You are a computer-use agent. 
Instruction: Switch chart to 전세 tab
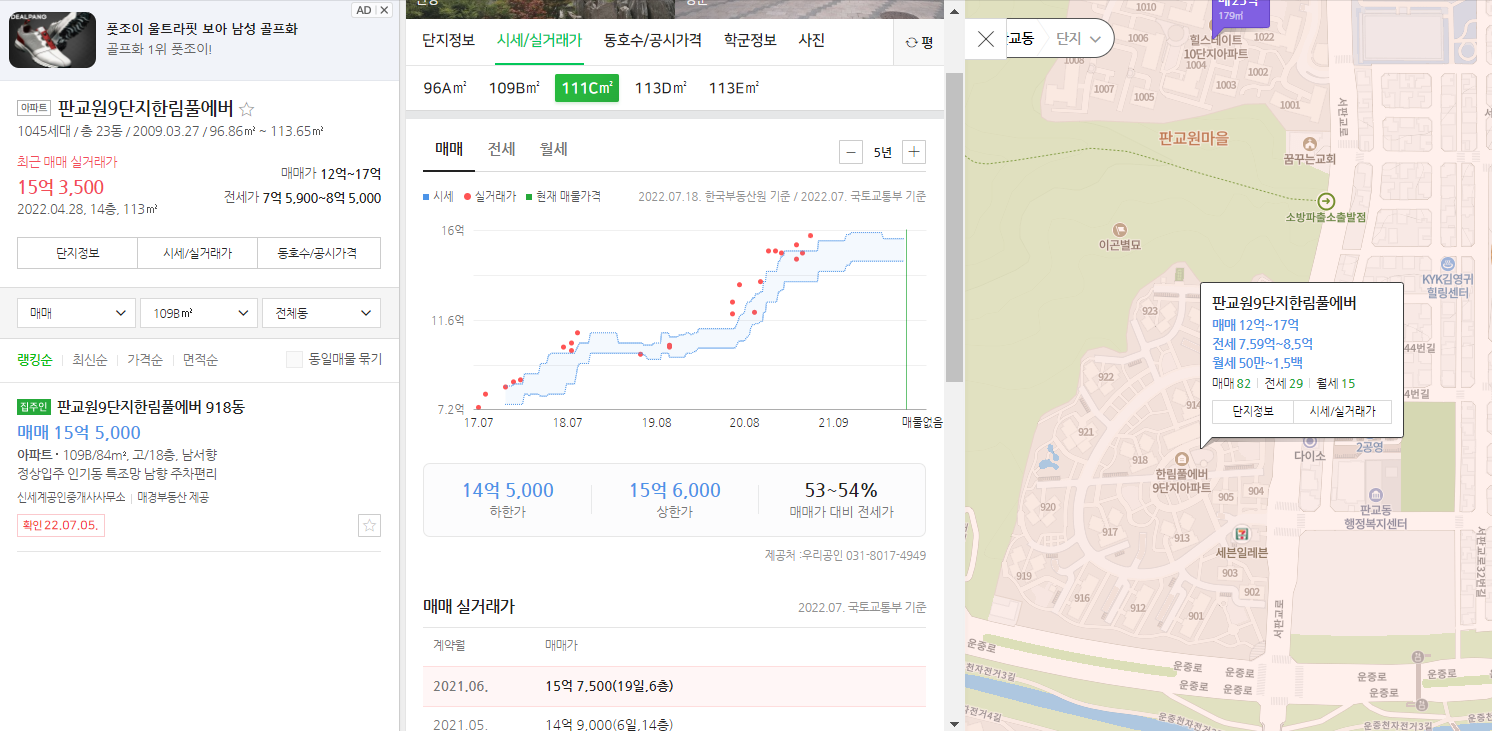pyautogui.click(x=502, y=150)
